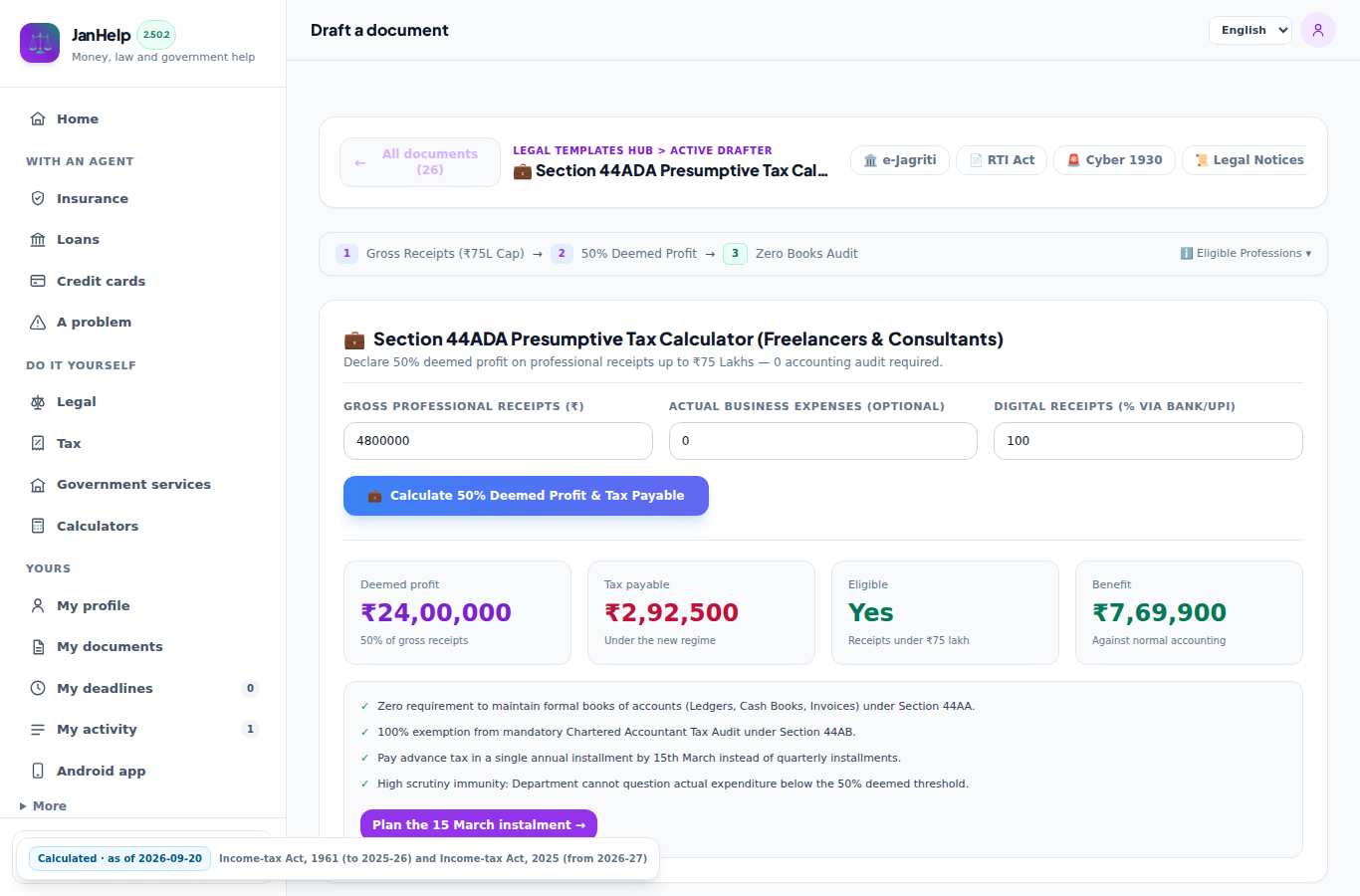Image resolution: width=1360 pixels, height=896 pixels.
Task: Click the Insurance shield icon
Action: coord(38,198)
